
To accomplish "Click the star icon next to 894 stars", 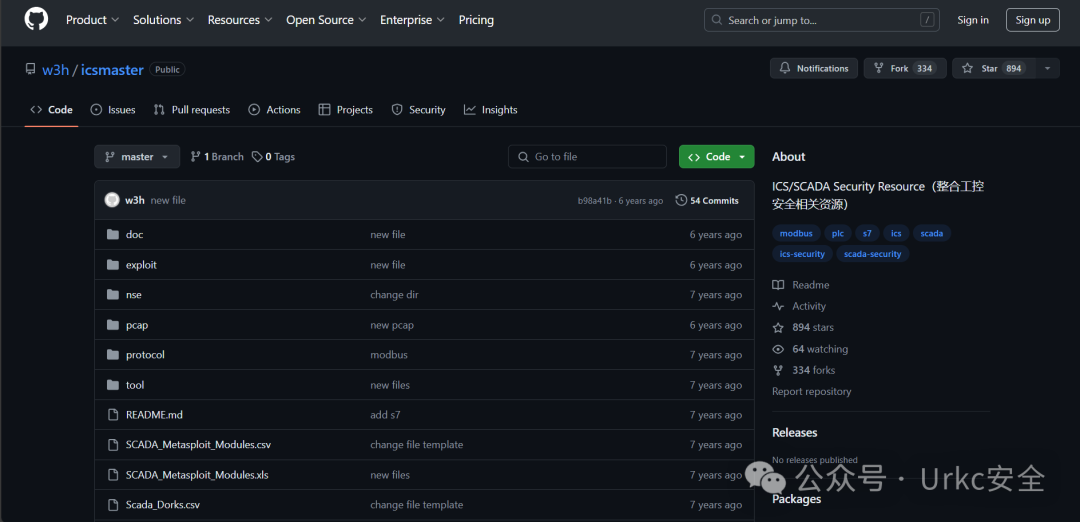I will click(x=778, y=328).
